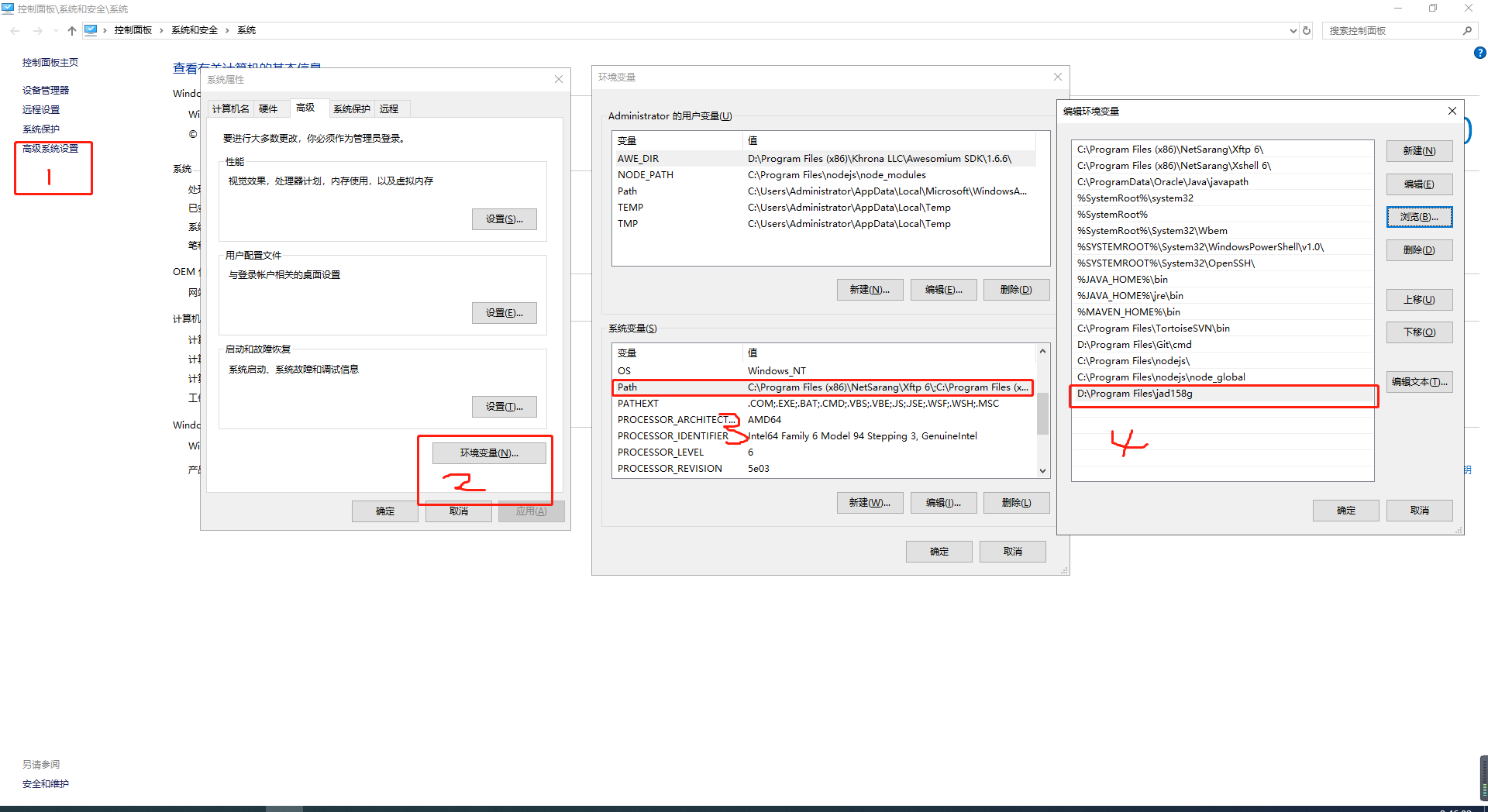Switch to the 硬件 tab
Image resolution: width=1488 pixels, height=812 pixels.
[270, 108]
